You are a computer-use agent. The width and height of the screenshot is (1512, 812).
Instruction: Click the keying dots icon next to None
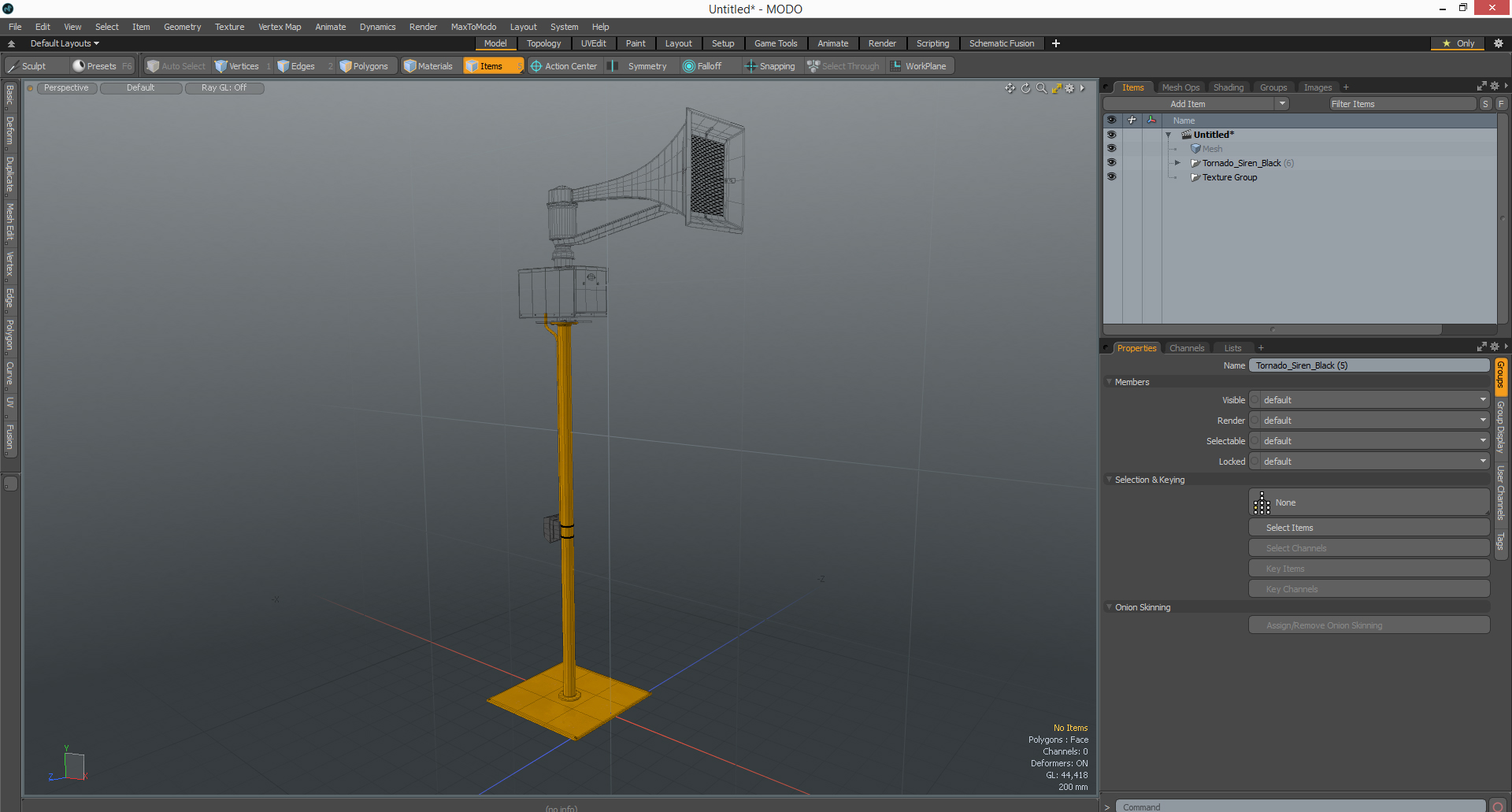click(1262, 502)
